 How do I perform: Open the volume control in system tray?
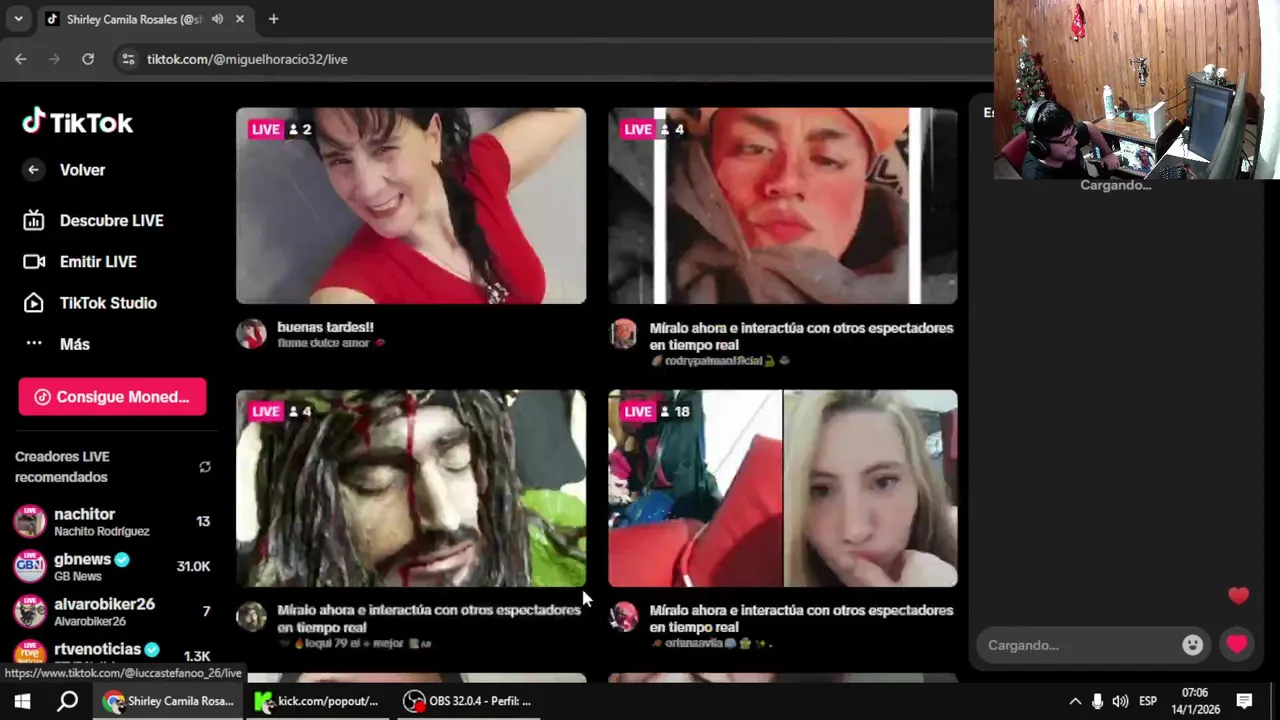tap(1120, 701)
